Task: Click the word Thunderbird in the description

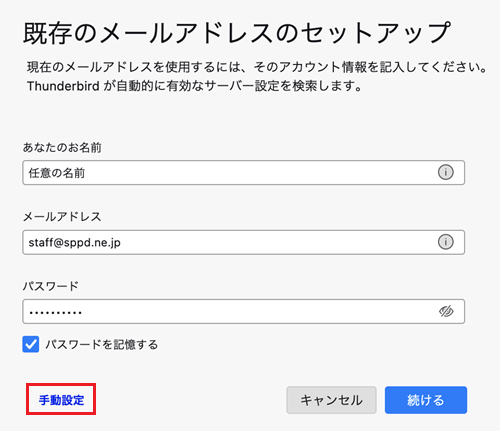Action: (63, 86)
